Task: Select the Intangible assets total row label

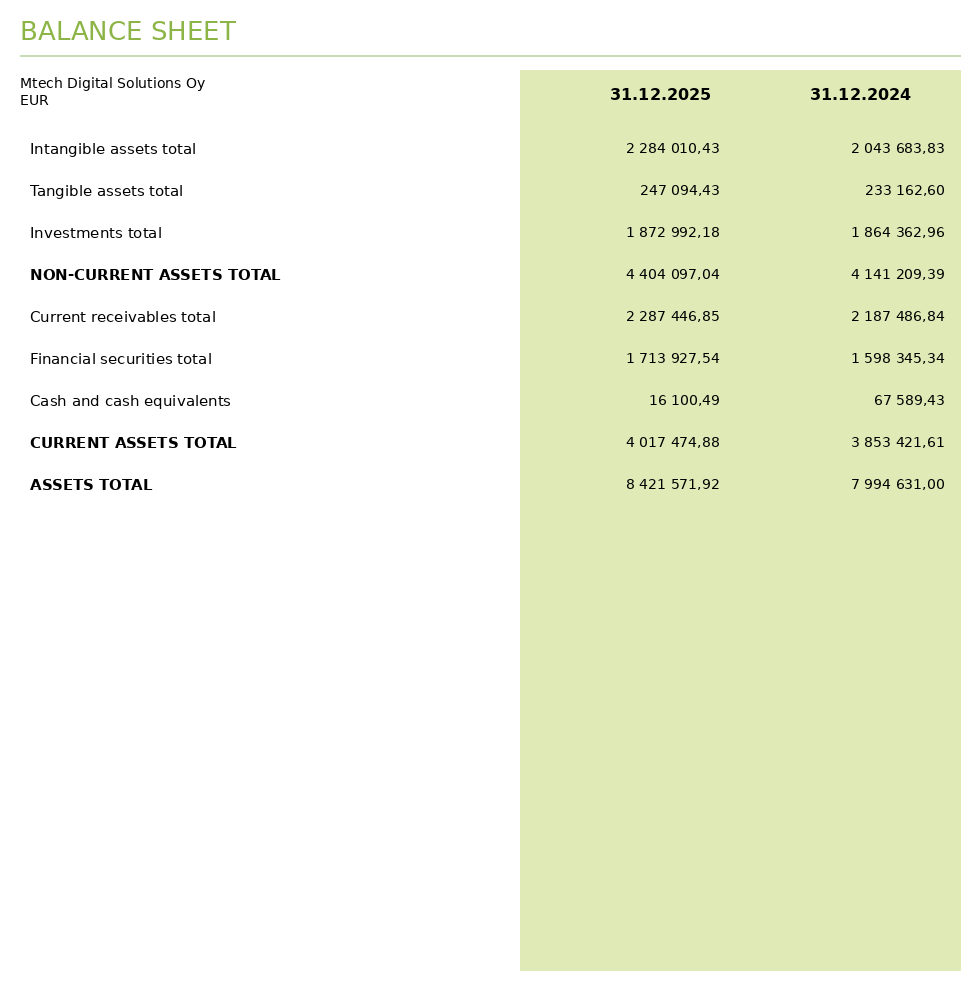Action: click(x=113, y=149)
